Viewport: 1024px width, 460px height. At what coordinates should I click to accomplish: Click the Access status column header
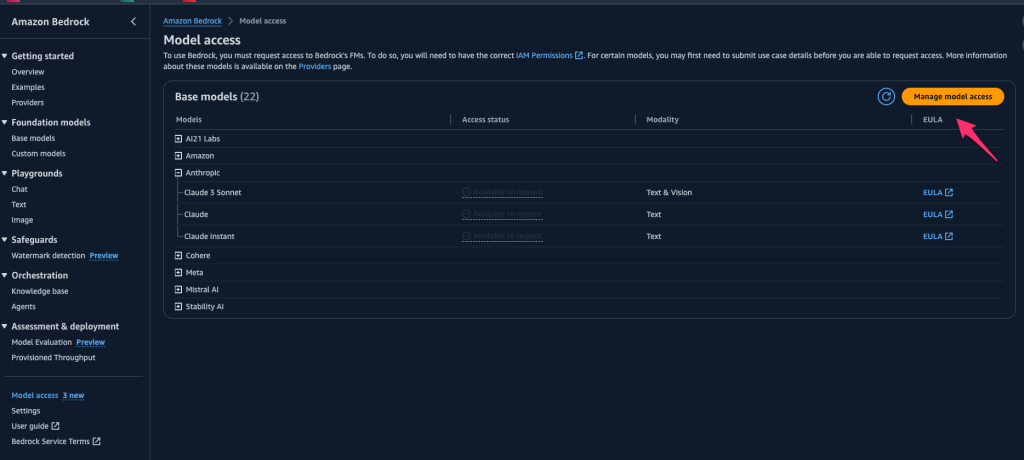pyautogui.click(x=485, y=120)
